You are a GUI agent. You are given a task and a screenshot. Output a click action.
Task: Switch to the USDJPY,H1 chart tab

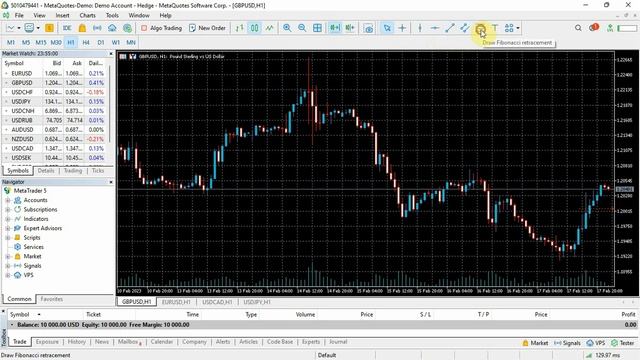[x=257, y=302]
